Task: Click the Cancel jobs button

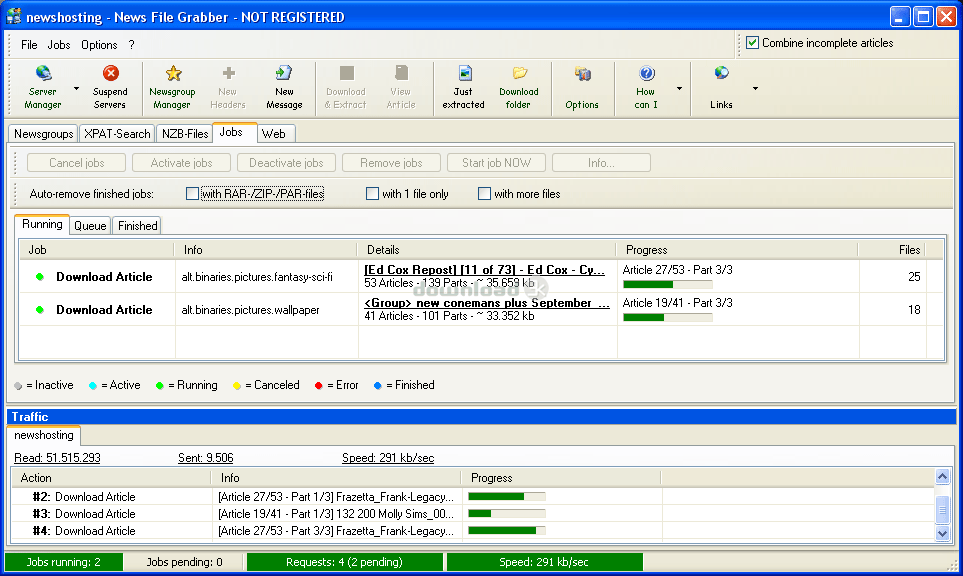Action: pos(77,163)
